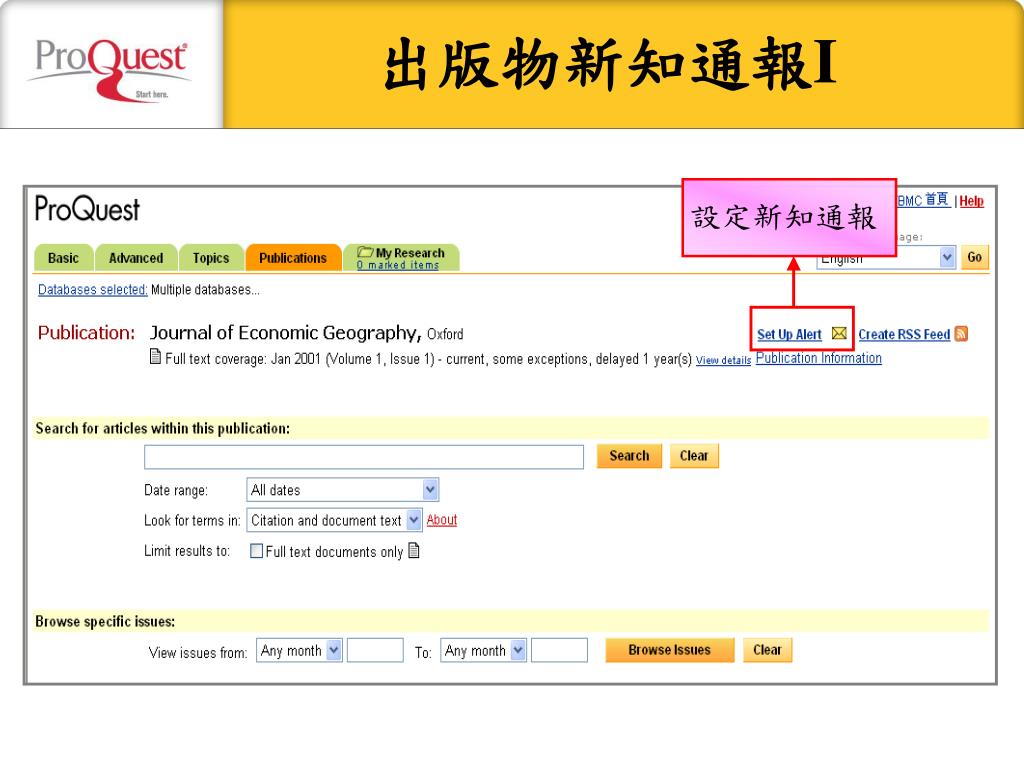Image resolution: width=1024 pixels, height=768 pixels.
Task: Click the full text coverage document icon
Action: click(155, 357)
